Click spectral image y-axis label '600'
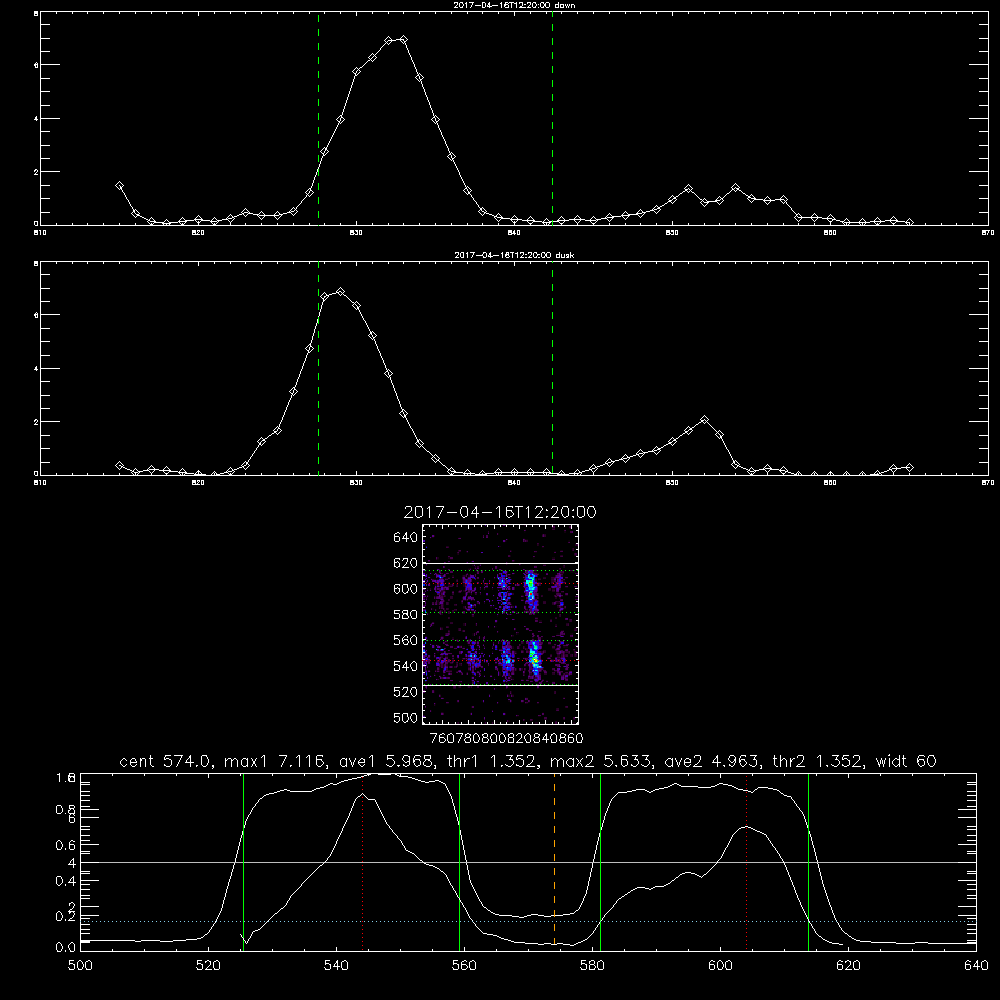This screenshot has height=1000, width=1000. click(x=406, y=589)
